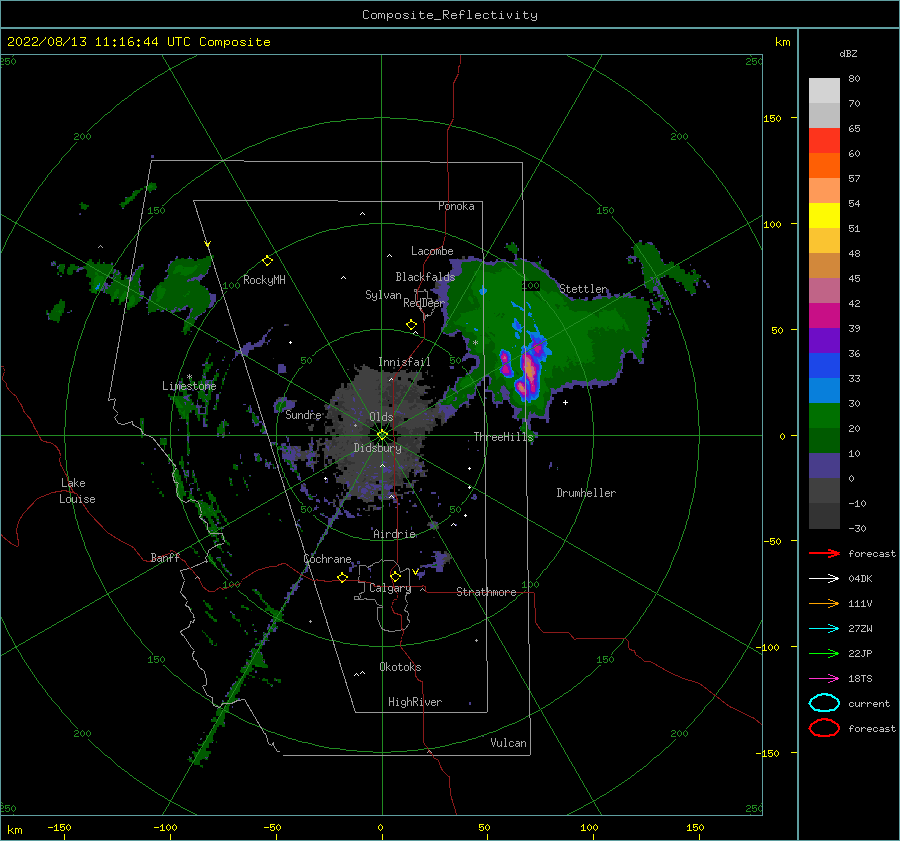
Task: Select the 10 dBZ slate-purple color swatch
Action: pyautogui.click(x=824, y=466)
